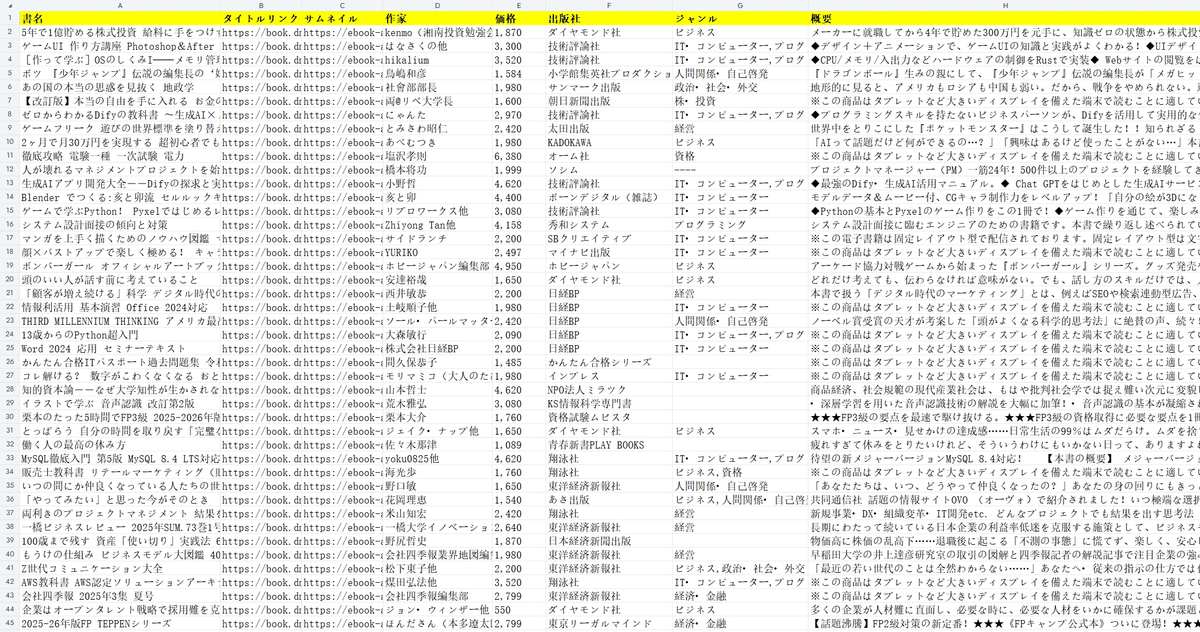Image resolution: width=1200 pixels, height=632 pixels.
Task: Select title cell システム設計面接の傾向と対策
Action: point(120,226)
